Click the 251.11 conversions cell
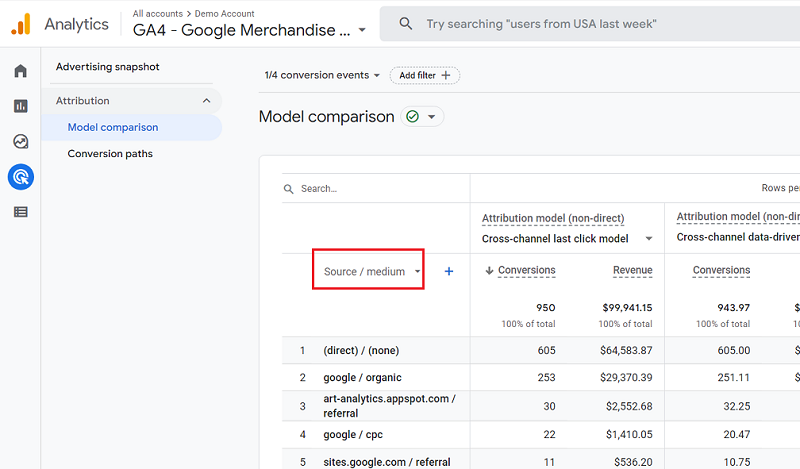 [x=734, y=378]
